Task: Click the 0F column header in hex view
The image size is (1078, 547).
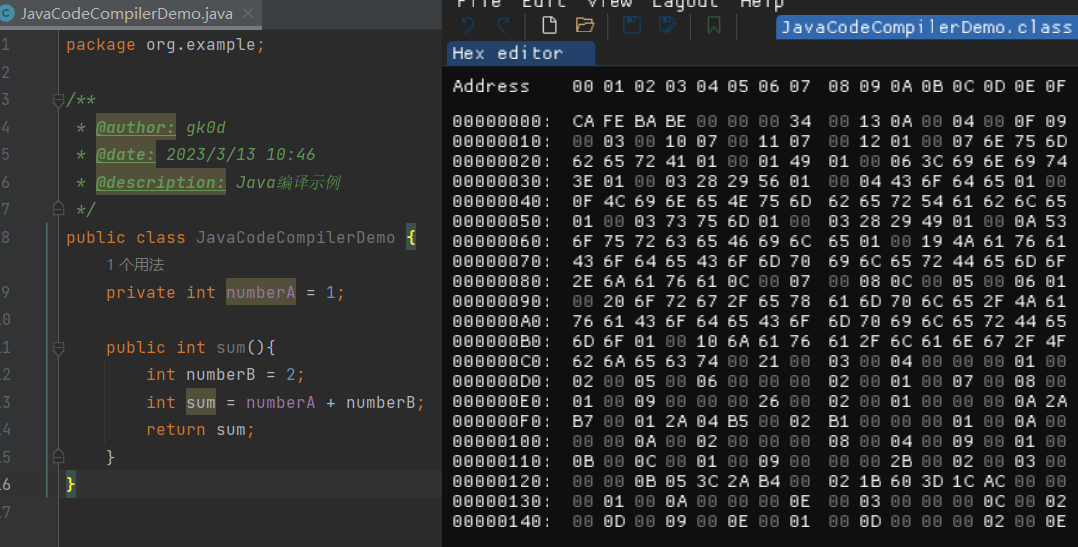Action: (x=1055, y=86)
